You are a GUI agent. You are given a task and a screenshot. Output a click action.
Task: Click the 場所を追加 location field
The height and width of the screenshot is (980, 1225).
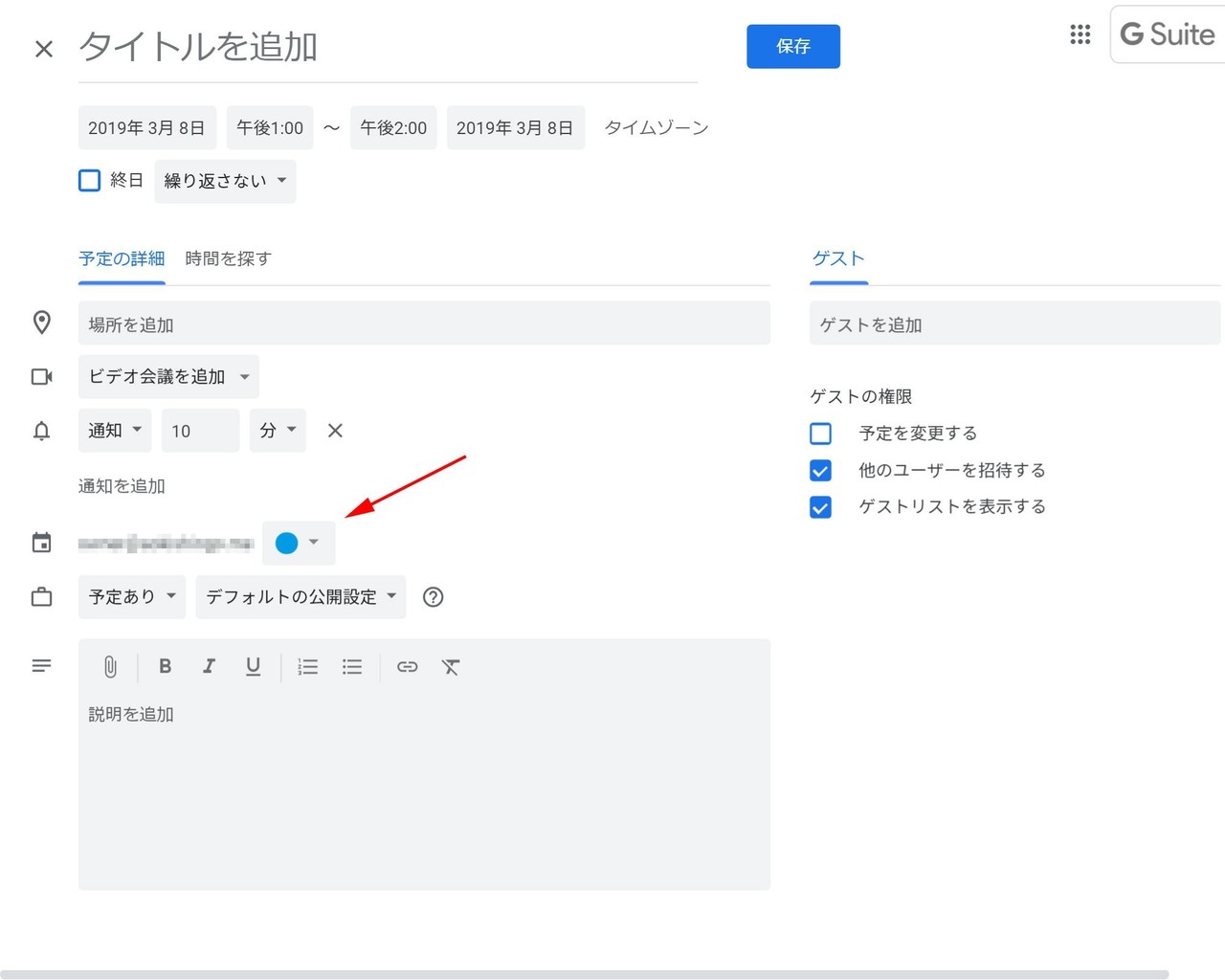[424, 323]
